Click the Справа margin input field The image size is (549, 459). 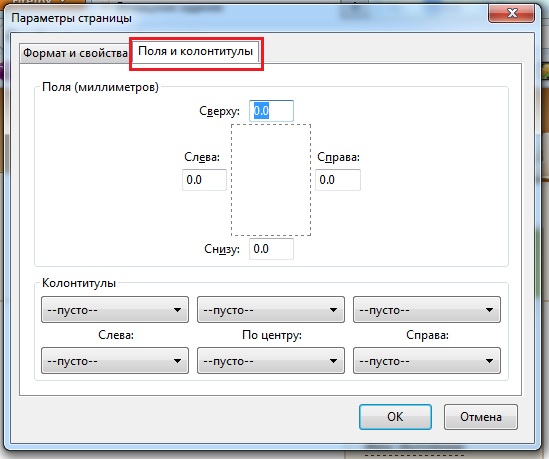click(x=338, y=180)
